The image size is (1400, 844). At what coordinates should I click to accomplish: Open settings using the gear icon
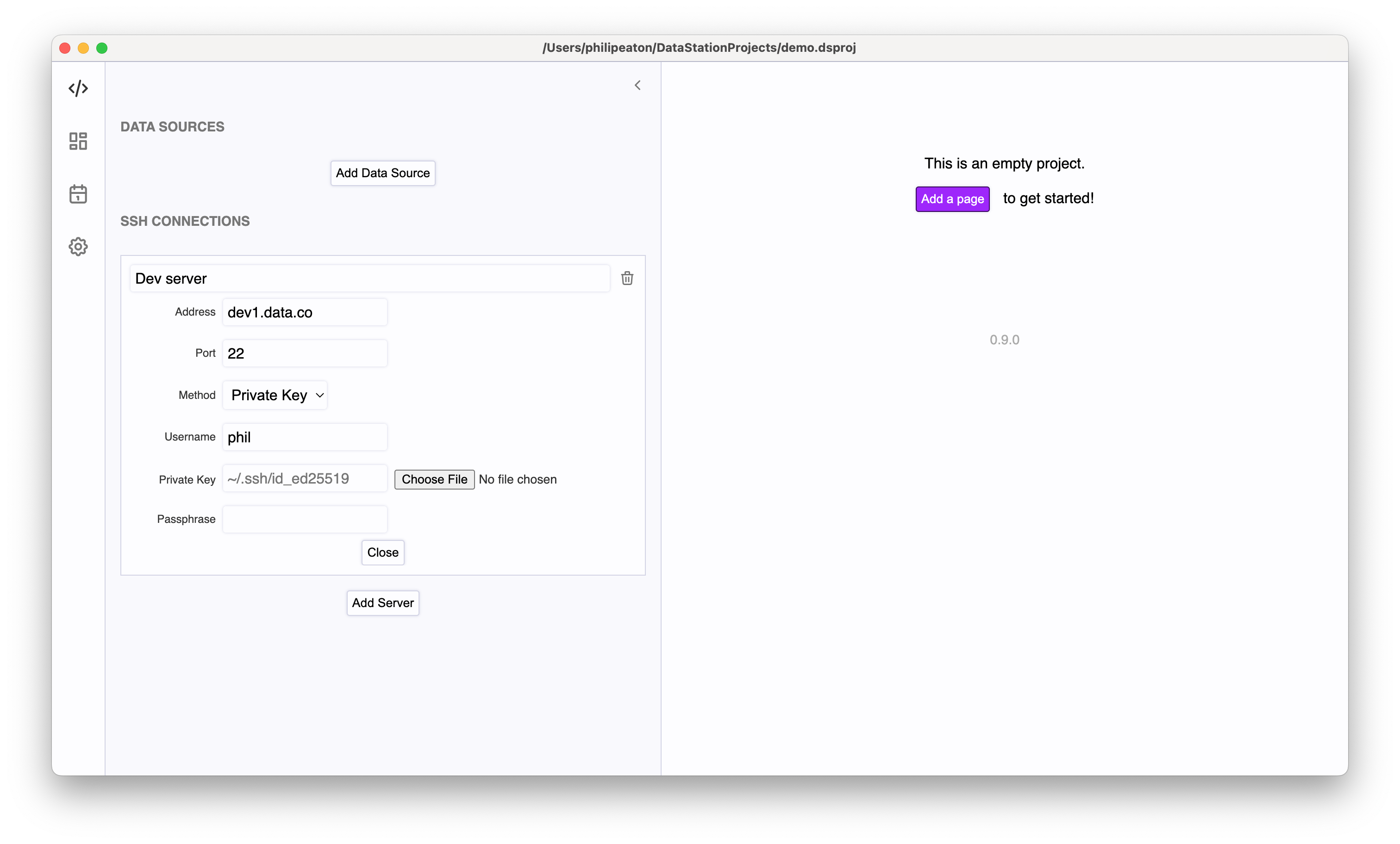pos(78,247)
